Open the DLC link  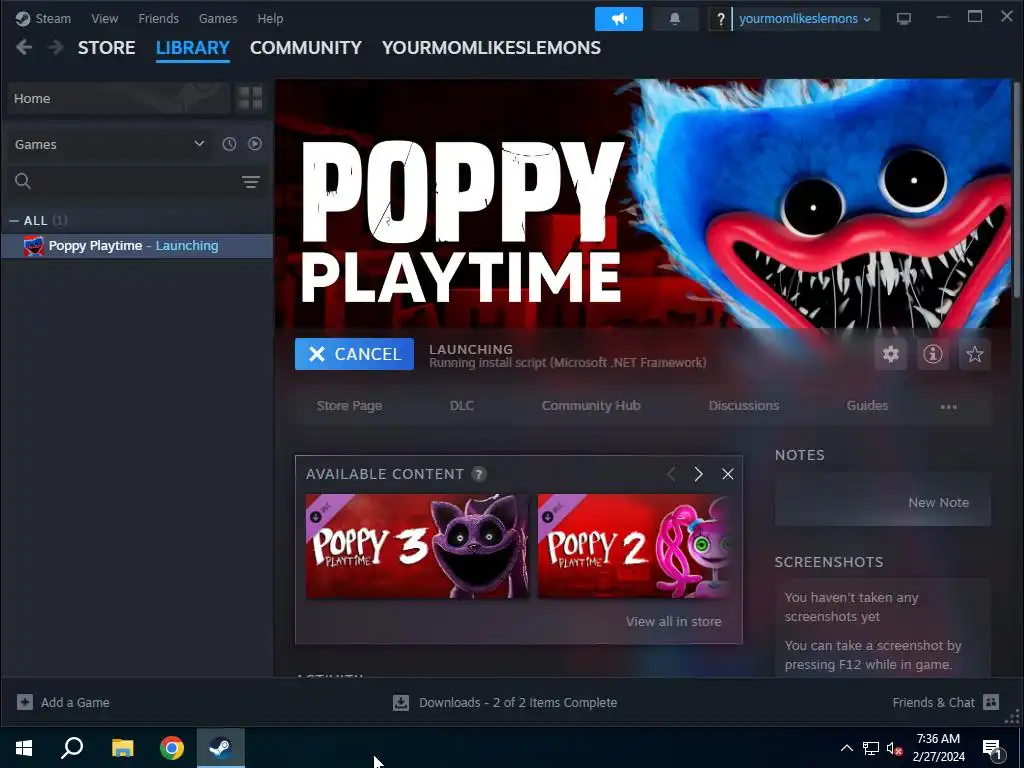click(462, 406)
